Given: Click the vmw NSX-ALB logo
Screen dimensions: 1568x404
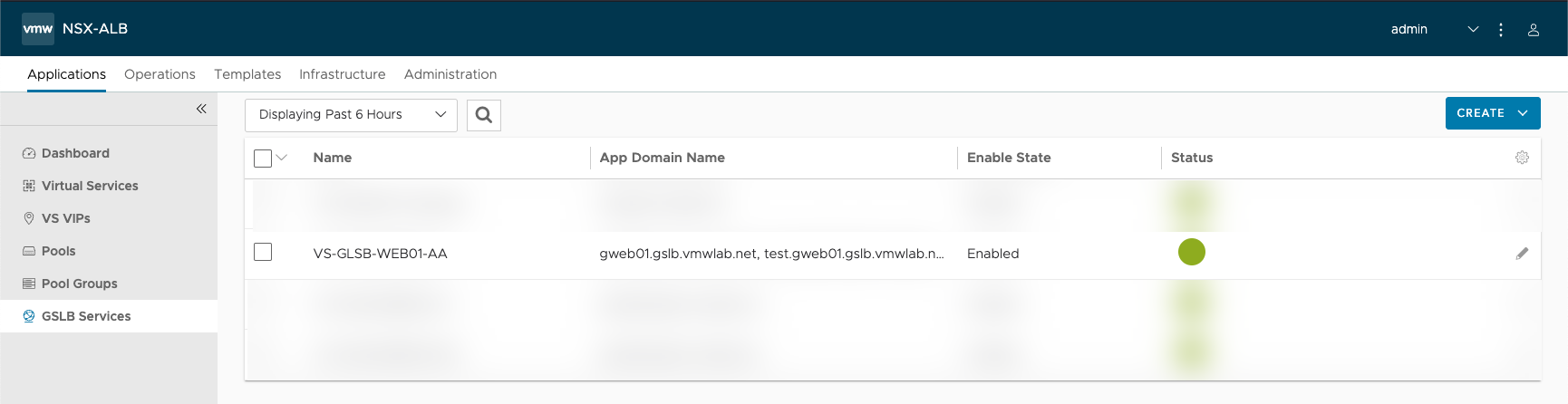Looking at the screenshot, I should pyautogui.click(x=38, y=29).
